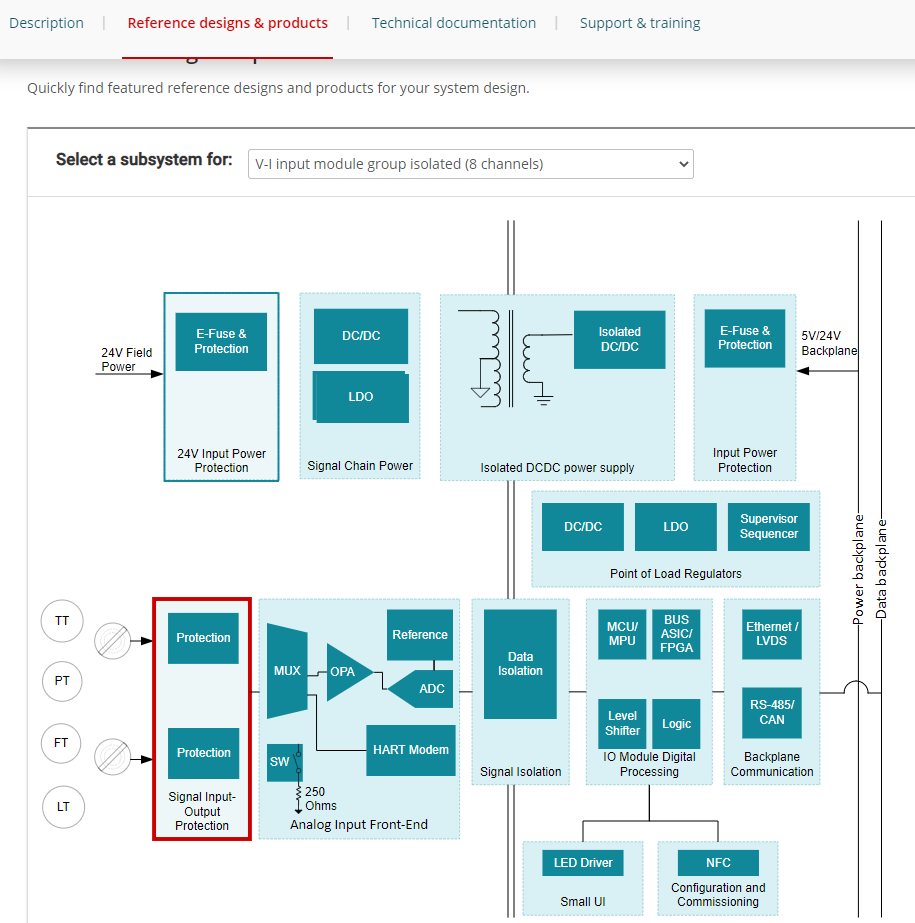Select the ADC block

[x=423, y=689]
